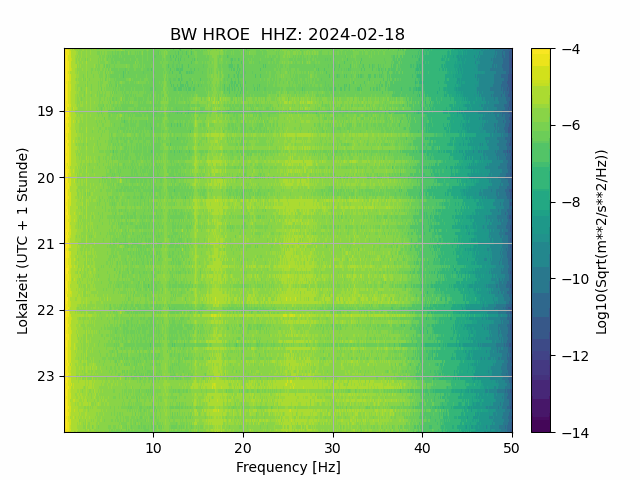Click the -8 tick on the colorbar
Viewport: 640px width, 480px height.
click(570, 202)
